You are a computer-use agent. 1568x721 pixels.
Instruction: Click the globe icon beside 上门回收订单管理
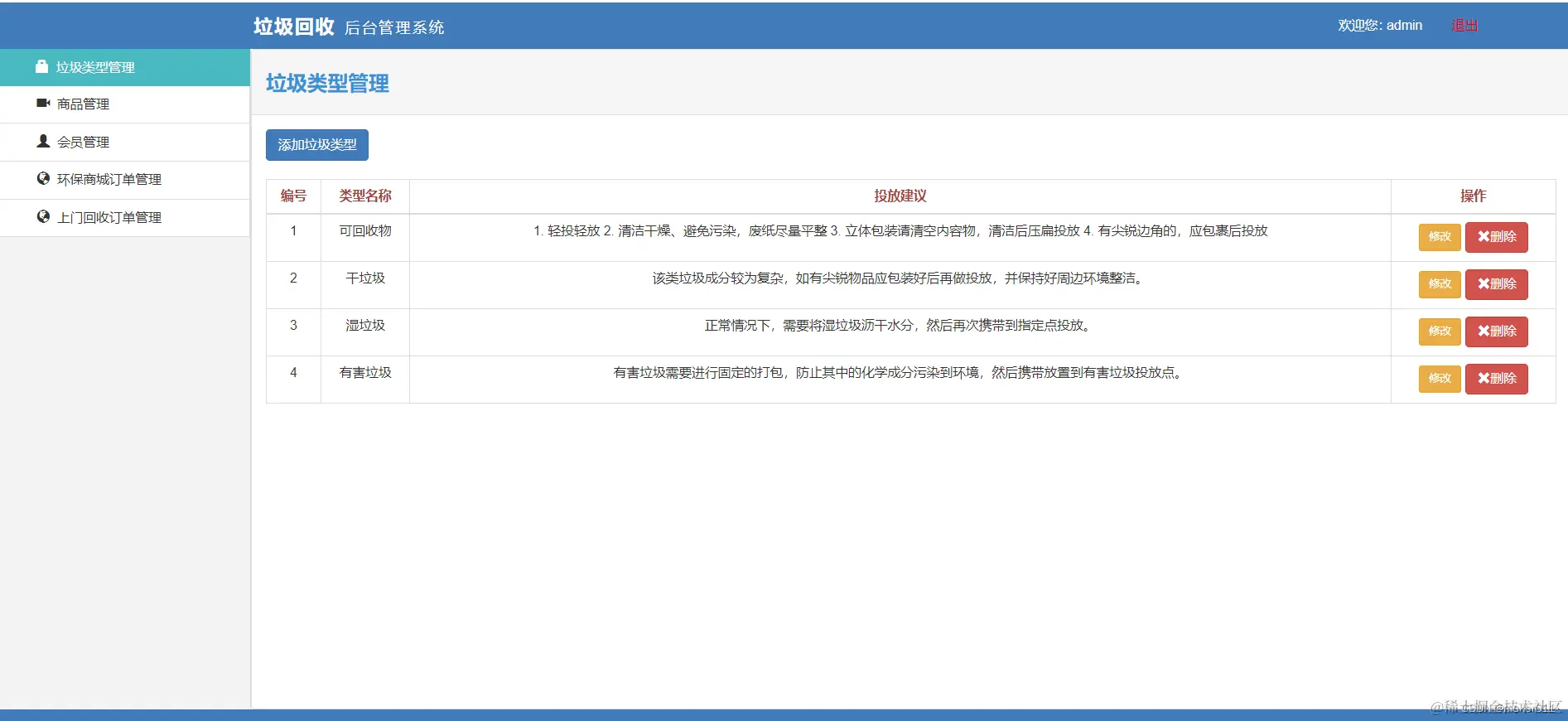[43, 216]
